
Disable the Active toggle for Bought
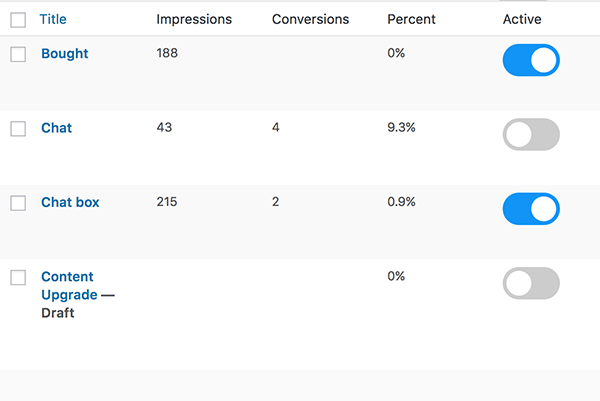(531, 60)
